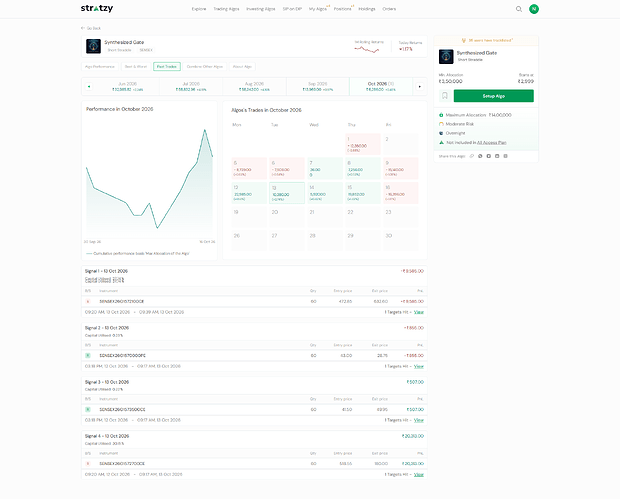Select the Past Trades tab

tap(167, 66)
